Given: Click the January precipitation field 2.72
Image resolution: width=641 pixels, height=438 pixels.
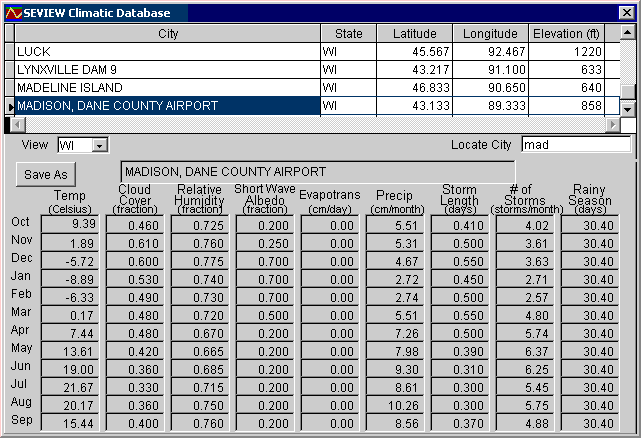Looking at the screenshot, I should click(x=395, y=279).
